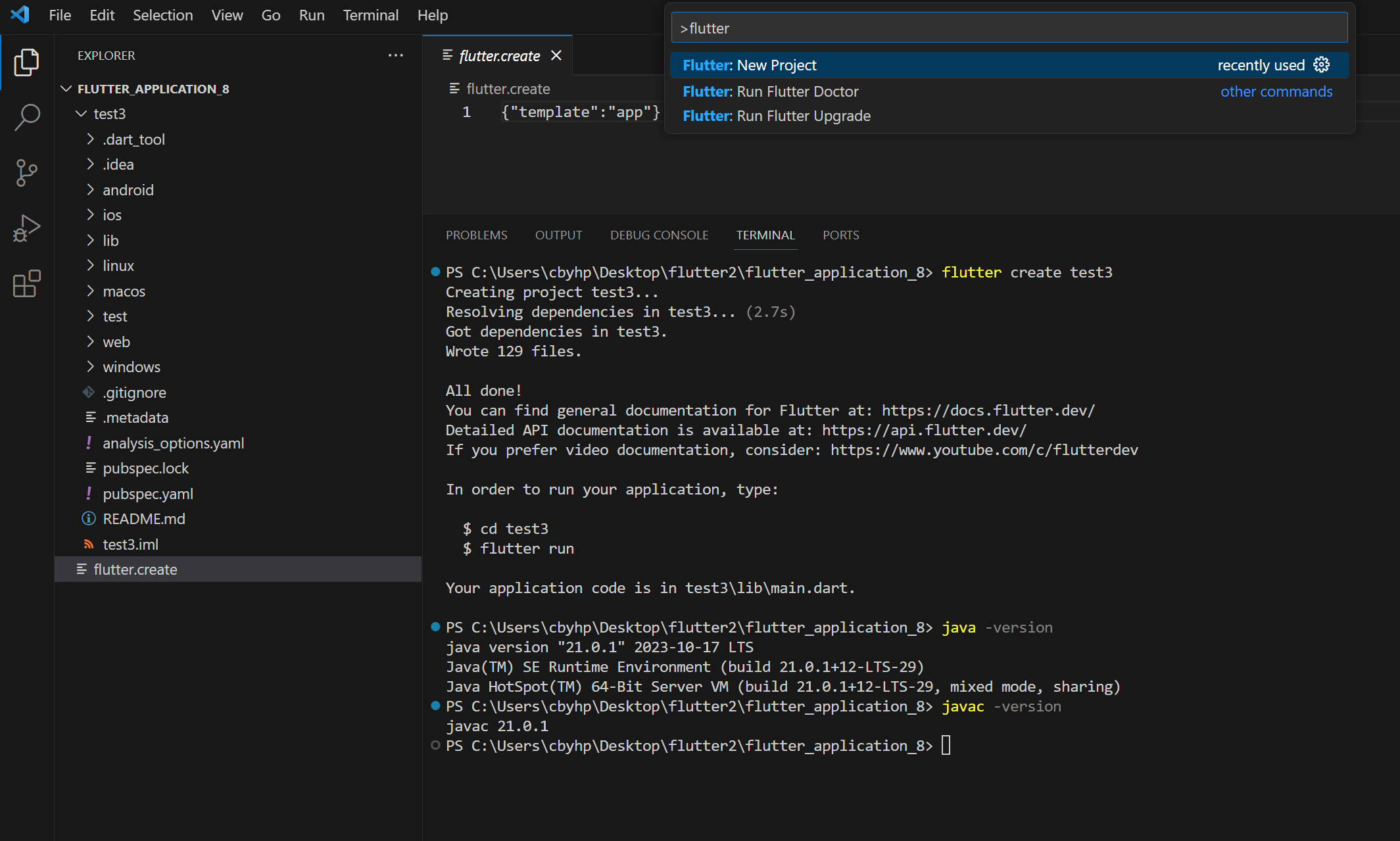Expand the linux folder
Image resolution: width=1400 pixels, height=841 pixels.
(90, 265)
